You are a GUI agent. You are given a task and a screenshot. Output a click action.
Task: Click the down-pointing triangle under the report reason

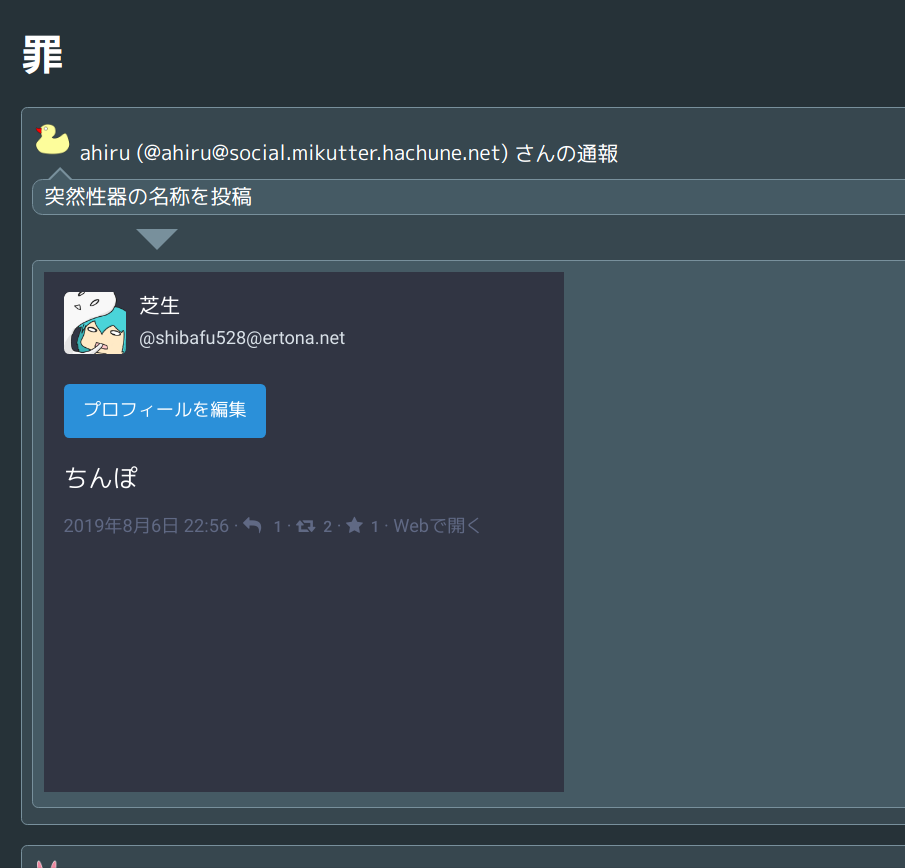point(157,239)
